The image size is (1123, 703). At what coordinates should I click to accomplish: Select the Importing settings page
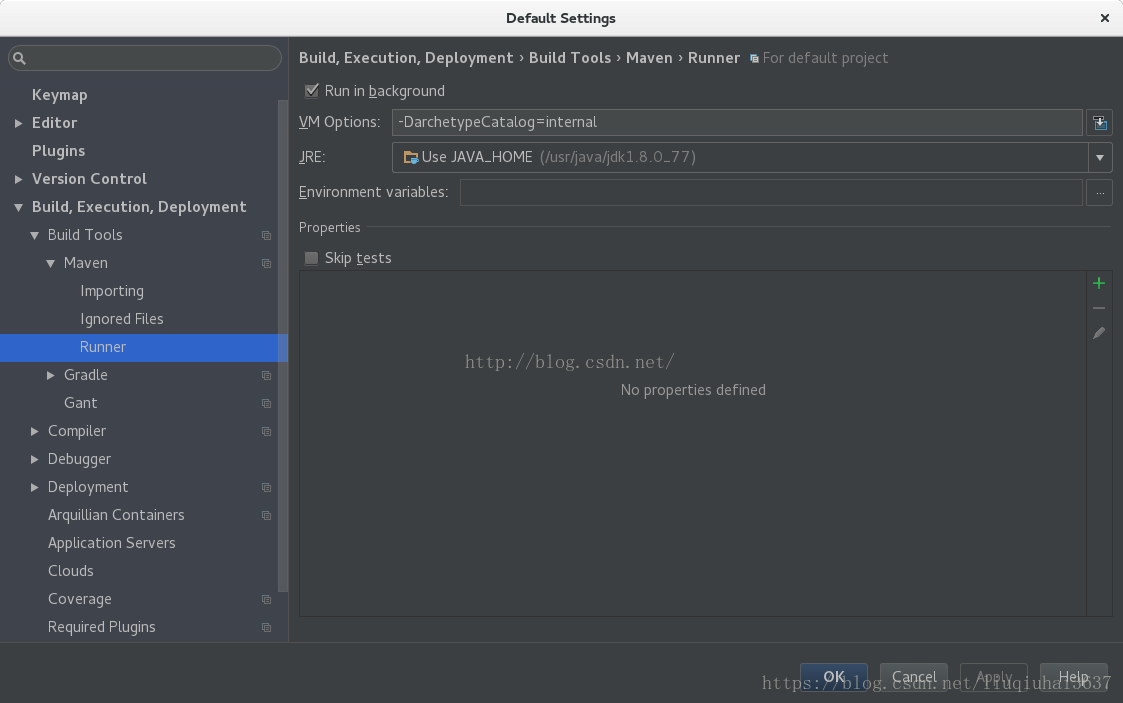click(x=112, y=291)
